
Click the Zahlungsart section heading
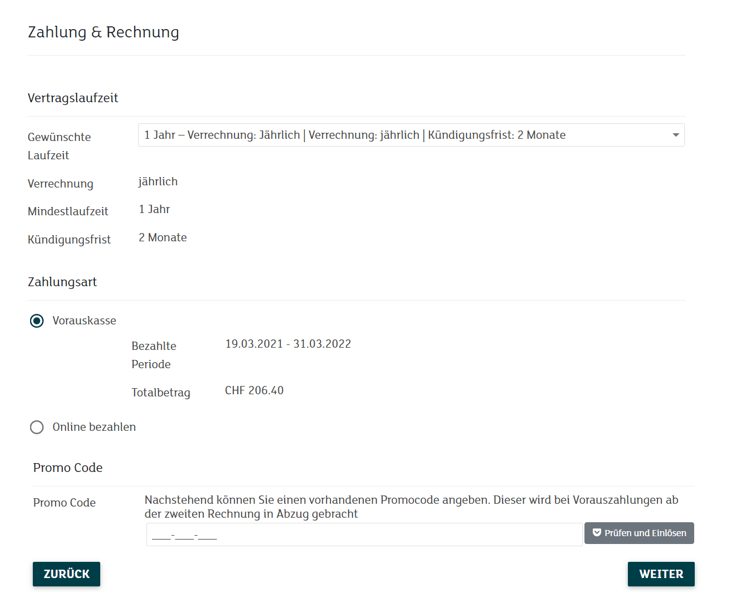click(62, 282)
